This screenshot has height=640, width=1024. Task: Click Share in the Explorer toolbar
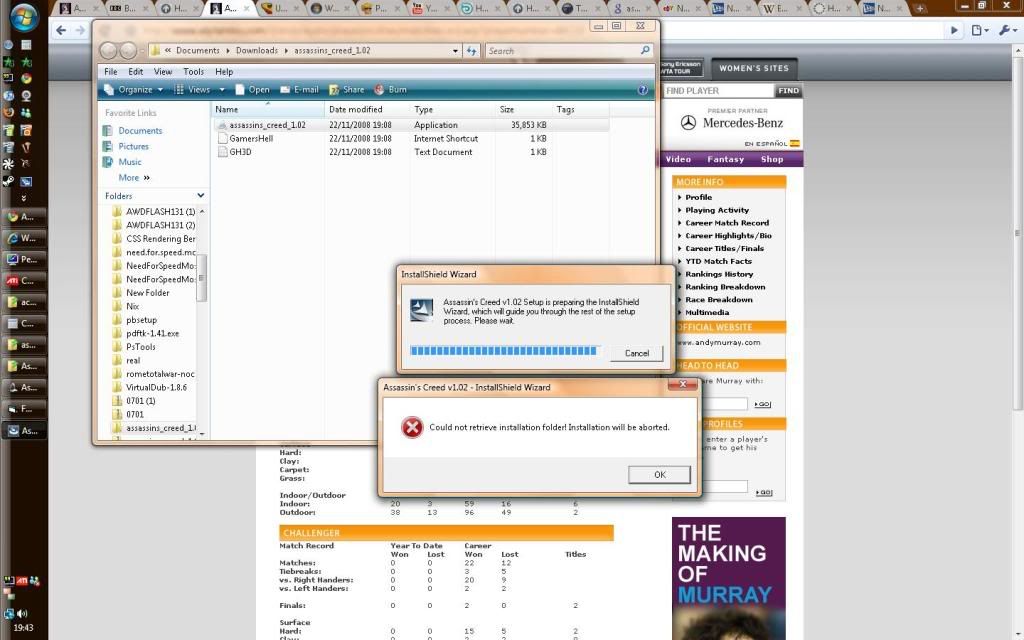pos(347,90)
